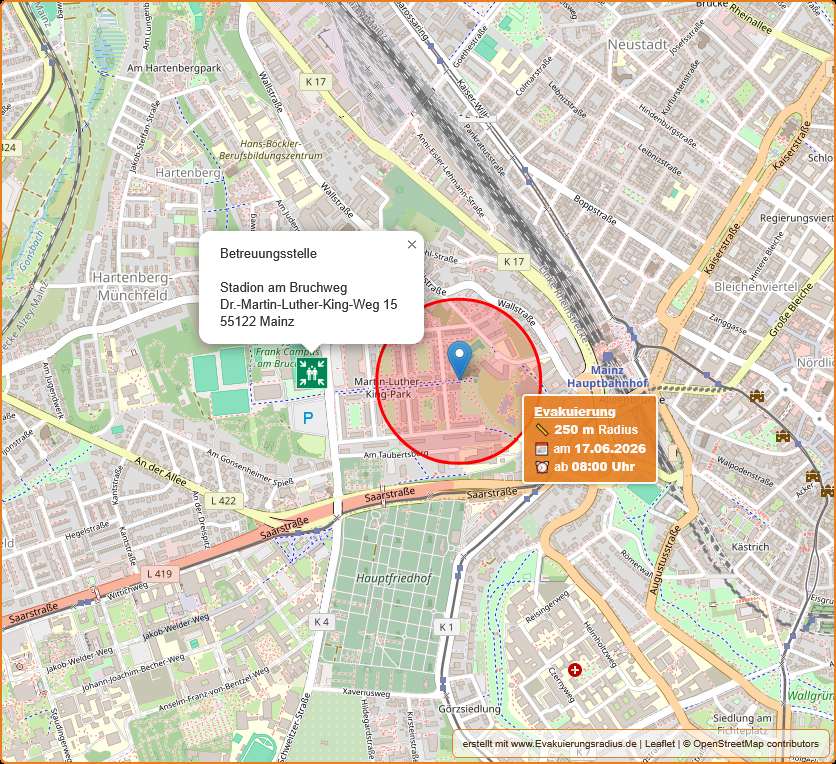Click the ruler icon beside 250 m Radius
Image resolution: width=836 pixels, height=764 pixels.
542,430
